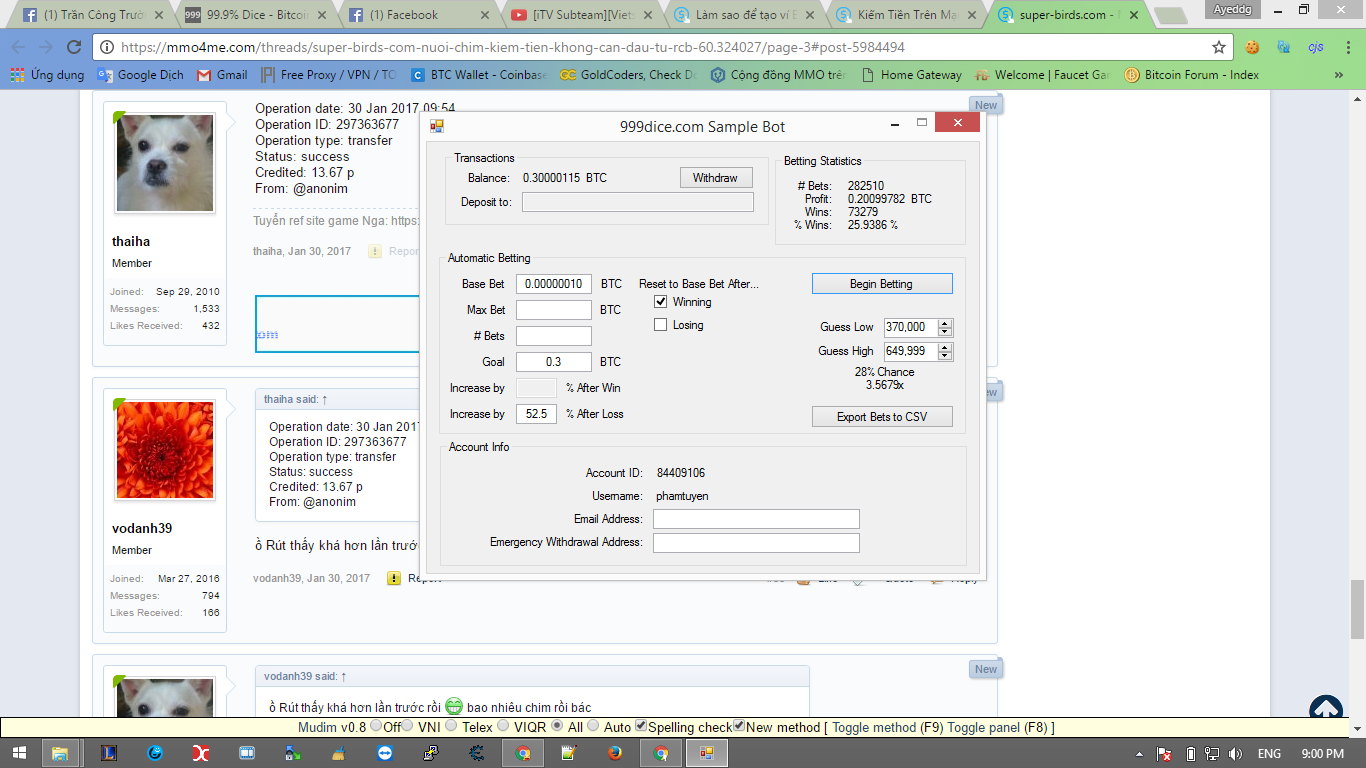
Task: Click thaiha's white dog avatar
Action: [x=165, y=163]
